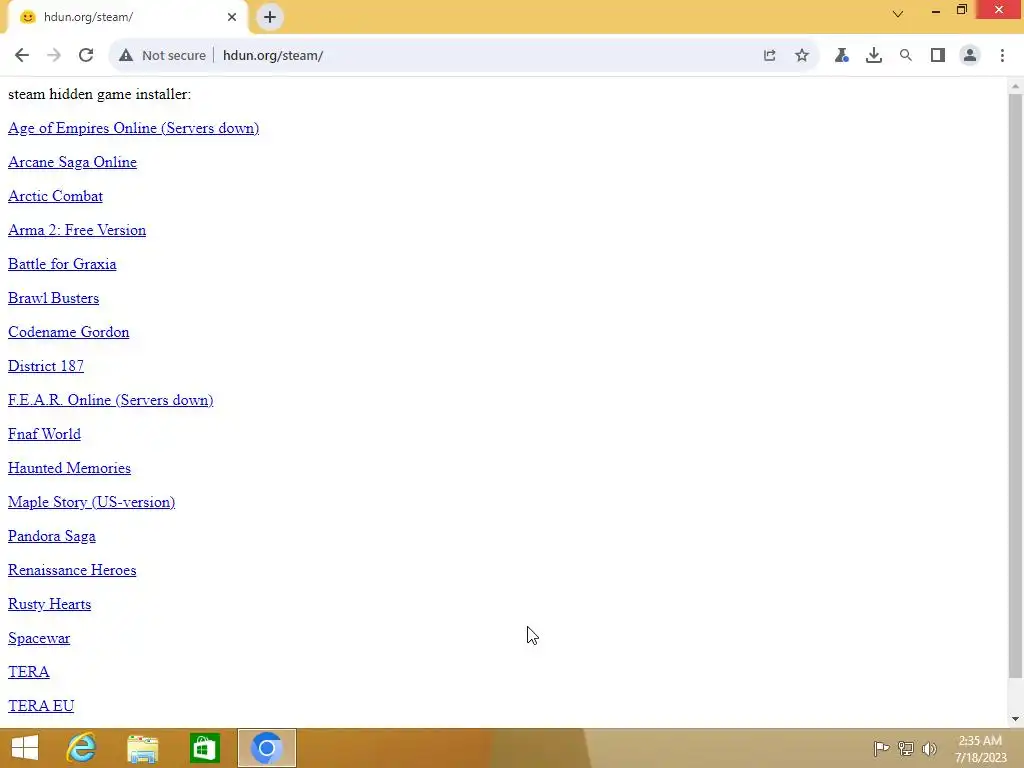Click the forward navigation arrow
Screen dimensions: 1024x768
[54, 56]
